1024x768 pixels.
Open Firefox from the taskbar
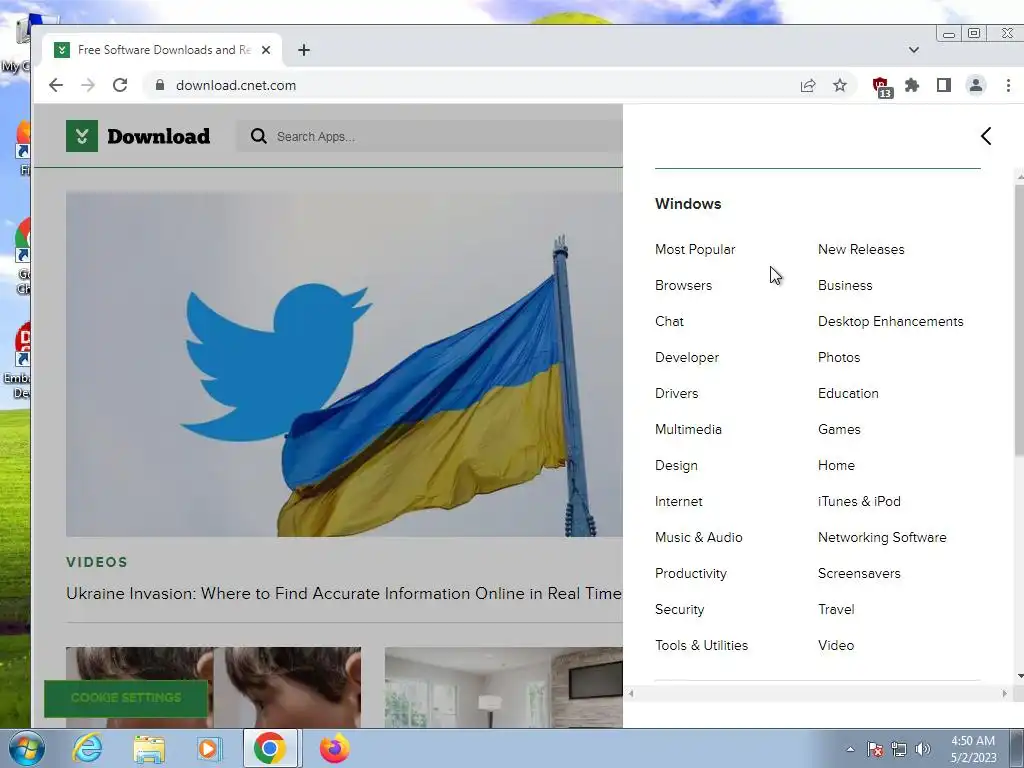(334, 748)
